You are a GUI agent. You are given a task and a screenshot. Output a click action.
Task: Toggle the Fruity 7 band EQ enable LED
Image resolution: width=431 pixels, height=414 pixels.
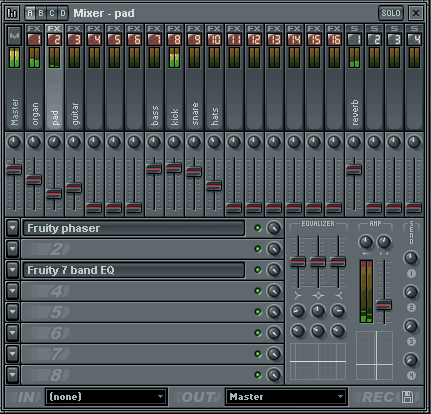tap(258, 270)
